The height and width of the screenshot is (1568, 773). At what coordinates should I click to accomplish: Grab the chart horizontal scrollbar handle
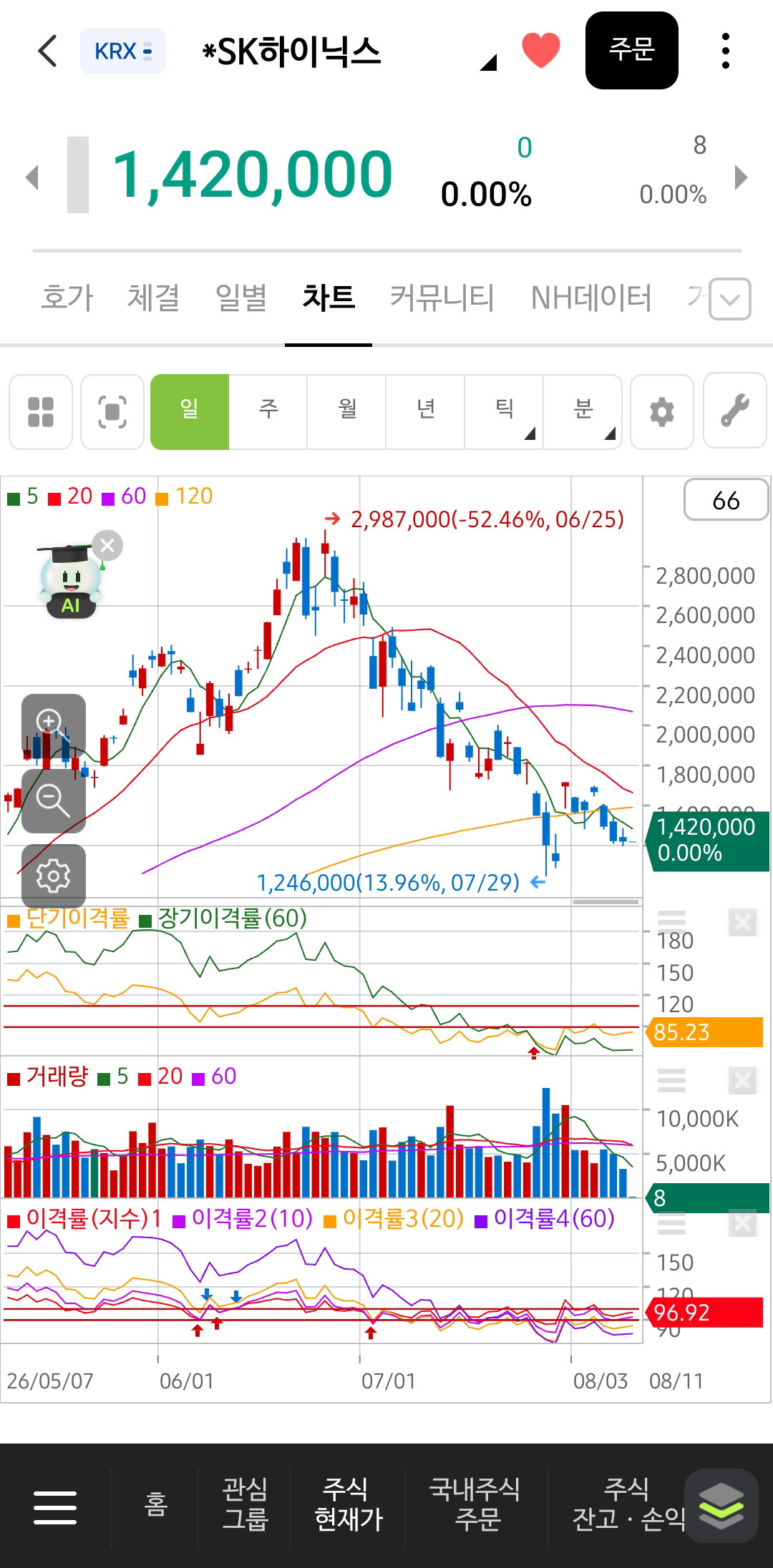click(606, 902)
